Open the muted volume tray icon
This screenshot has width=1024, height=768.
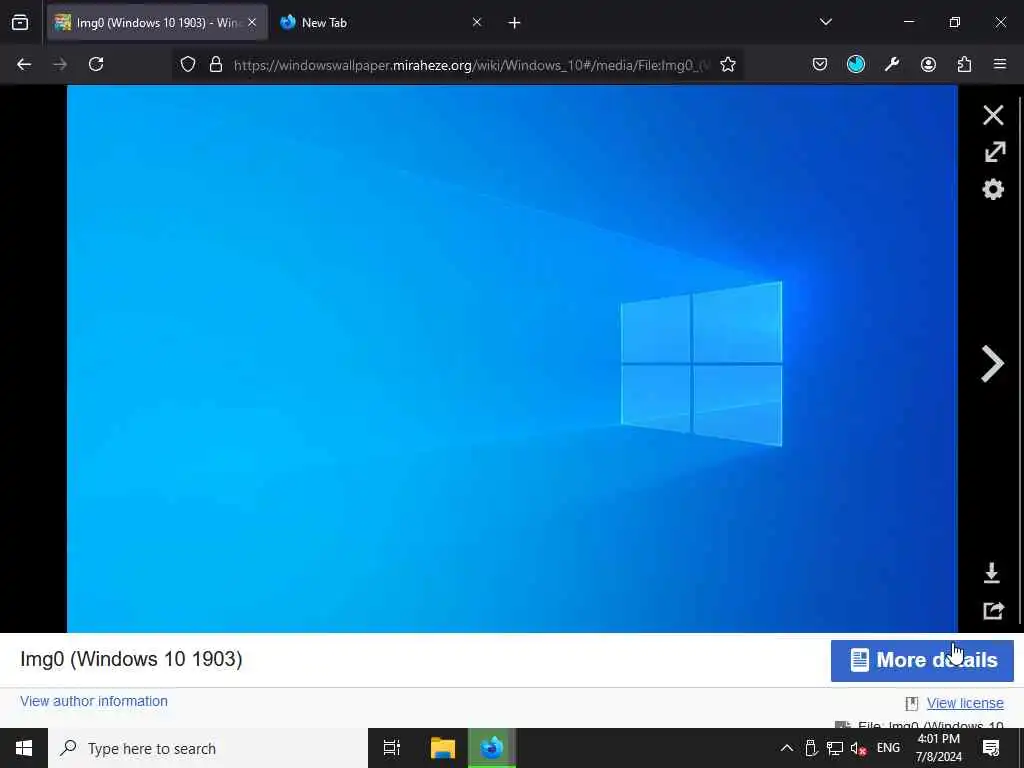coord(858,748)
